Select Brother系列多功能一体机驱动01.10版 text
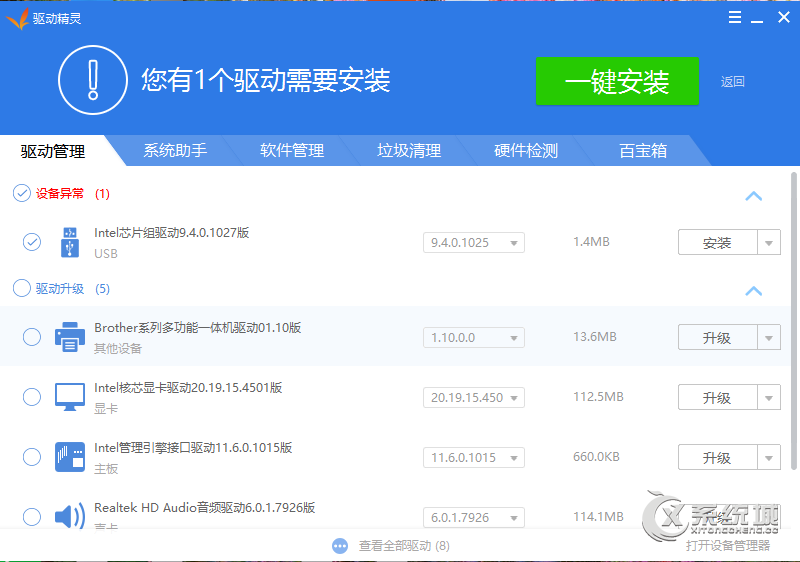The width and height of the screenshot is (800, 562). (x=197, y=327)
